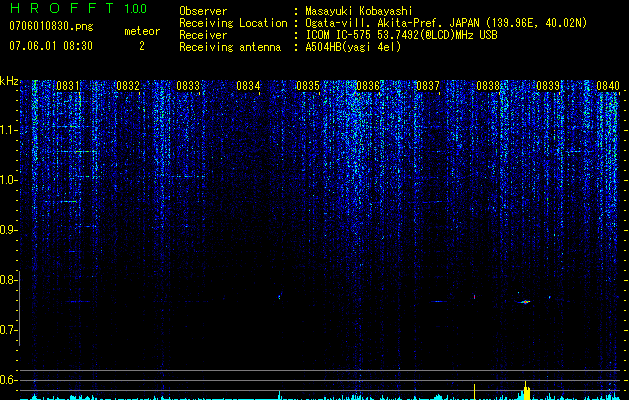Image resolution: width=629 pixels, height=400 pixels.
Task: Click the 'Observer' field label
Action: [x=203, y=11]
